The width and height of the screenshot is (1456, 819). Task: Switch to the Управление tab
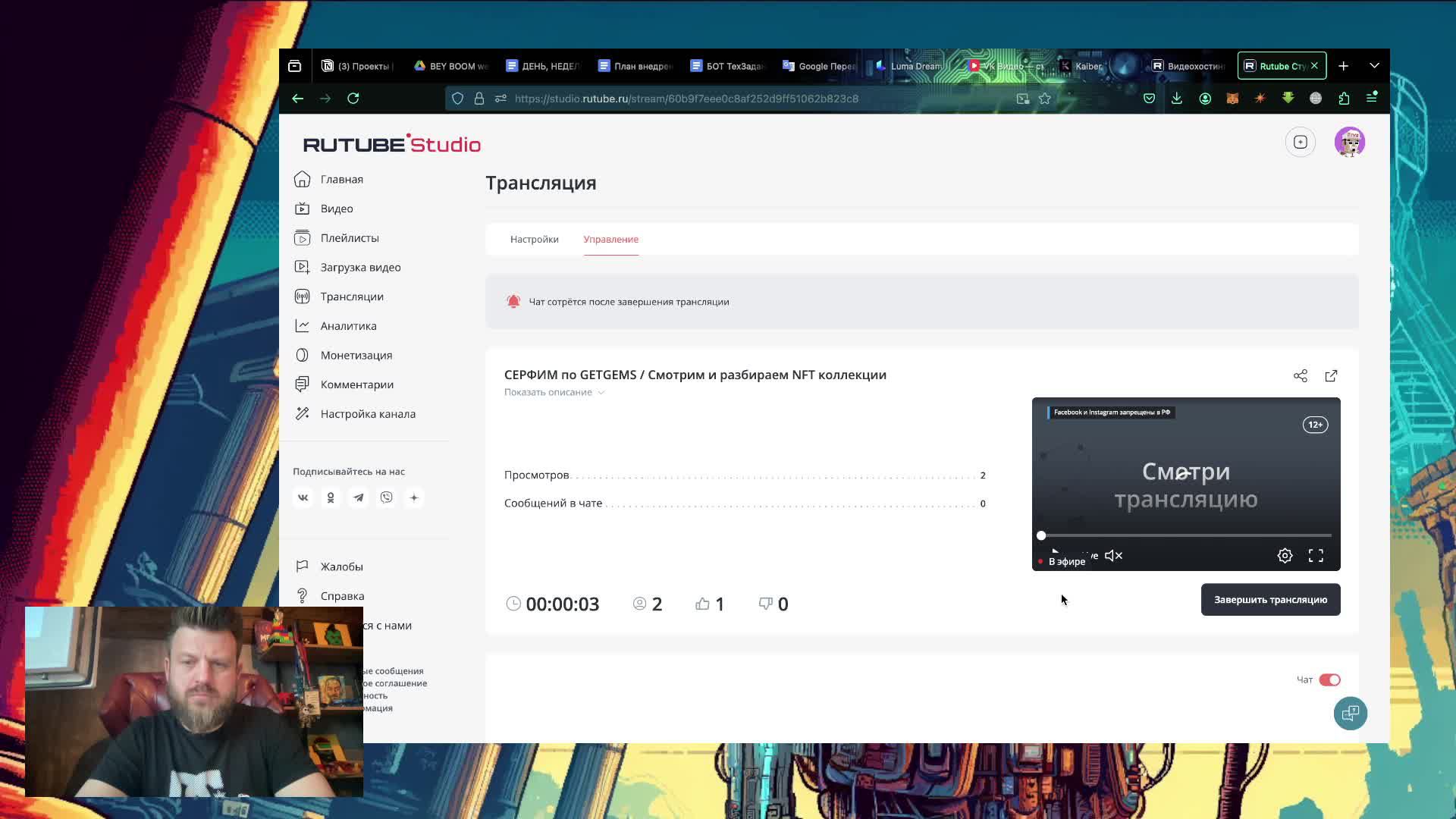click(611, 240)
